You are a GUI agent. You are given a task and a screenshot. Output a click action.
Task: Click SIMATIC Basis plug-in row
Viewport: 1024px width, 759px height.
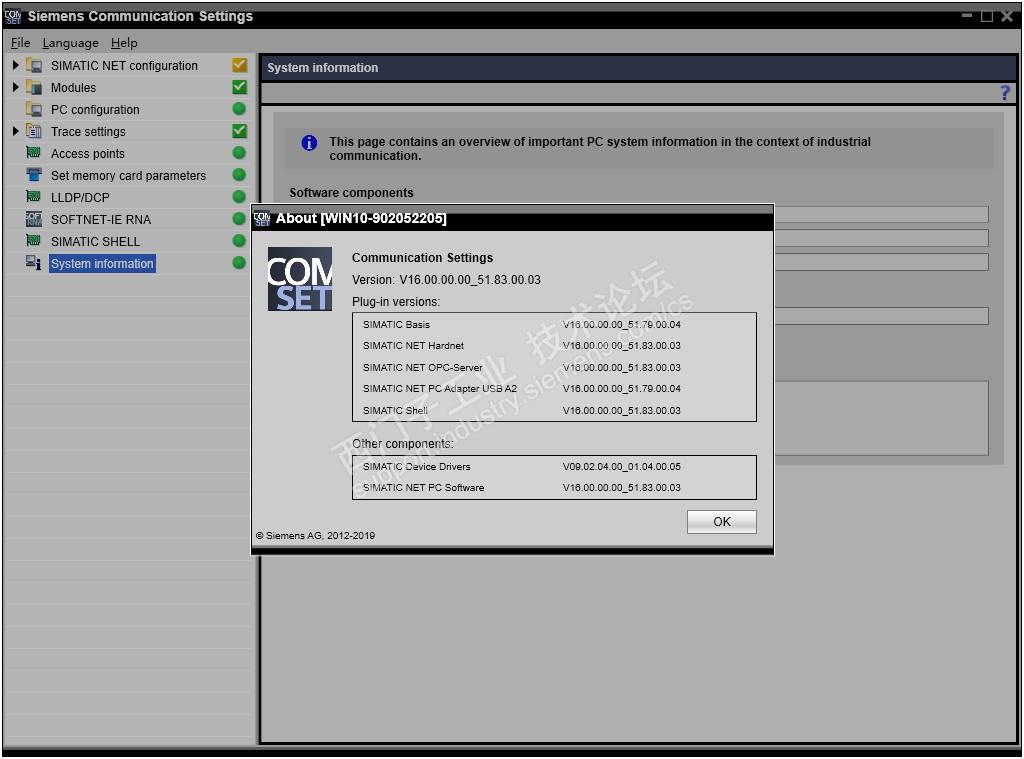click(554, 325)
